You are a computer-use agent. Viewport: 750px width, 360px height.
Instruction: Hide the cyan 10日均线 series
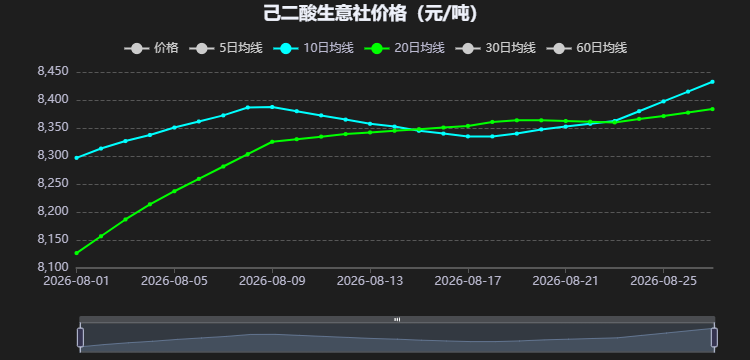click(313, 48)
